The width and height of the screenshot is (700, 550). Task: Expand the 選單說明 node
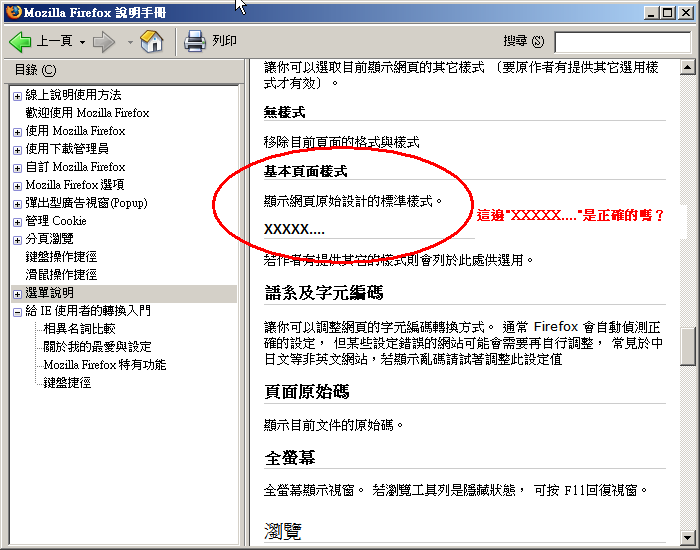click(x=17, y=294)
